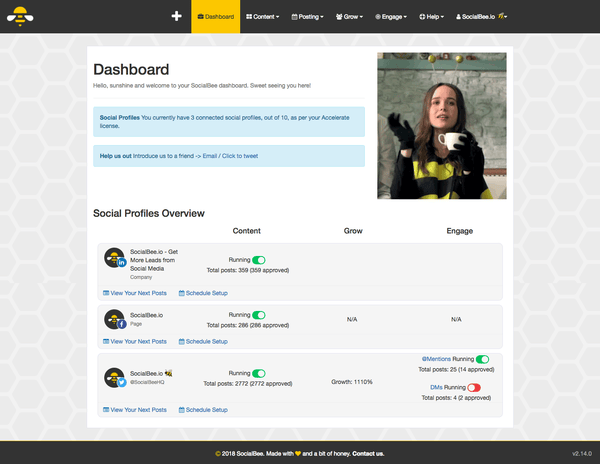Expand the Posting menu

307,16
